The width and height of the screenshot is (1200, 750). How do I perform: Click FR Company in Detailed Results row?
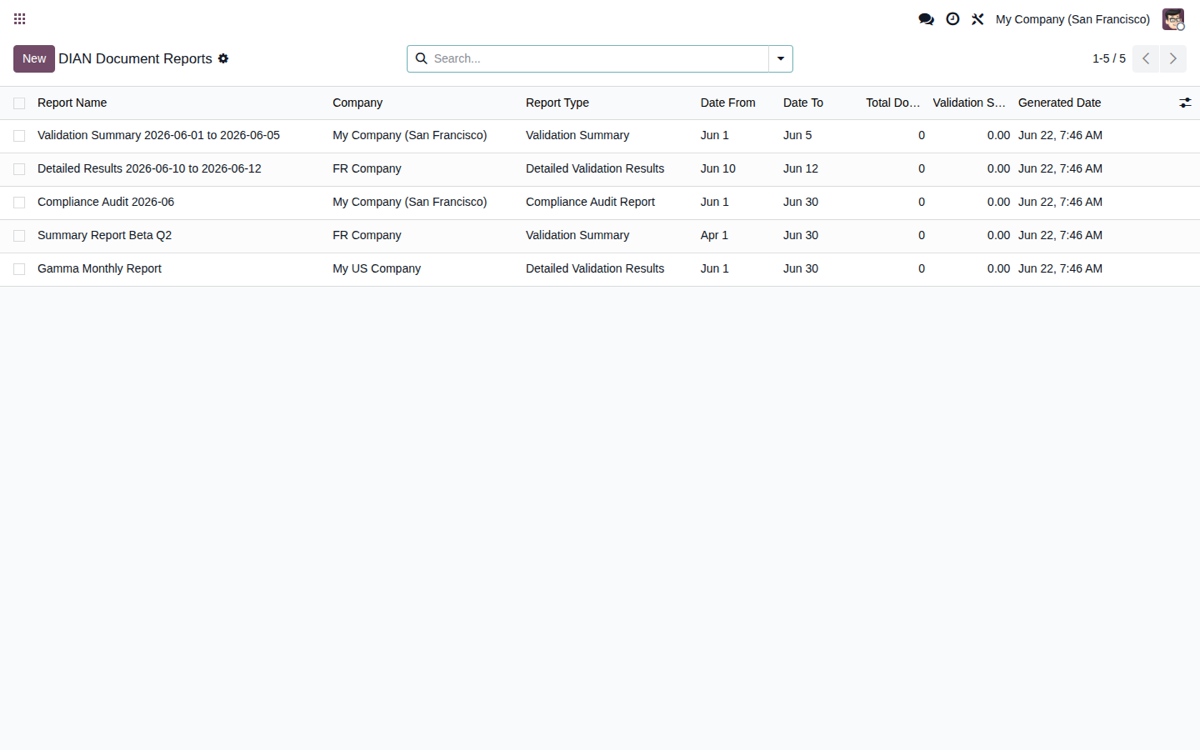click(x=366, y=169)
